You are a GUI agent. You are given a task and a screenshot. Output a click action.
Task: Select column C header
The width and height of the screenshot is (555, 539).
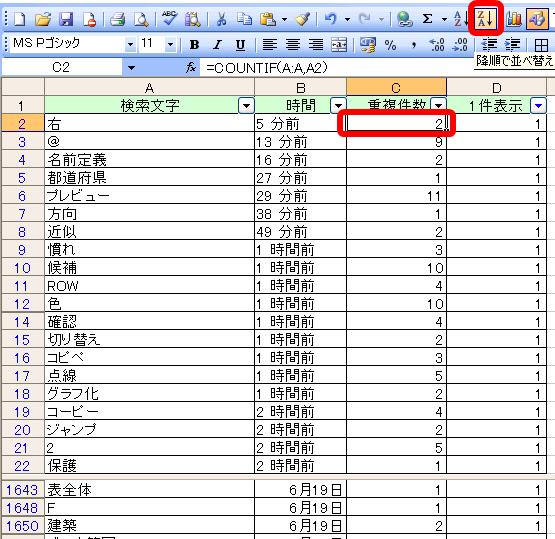tap(396, 87)
